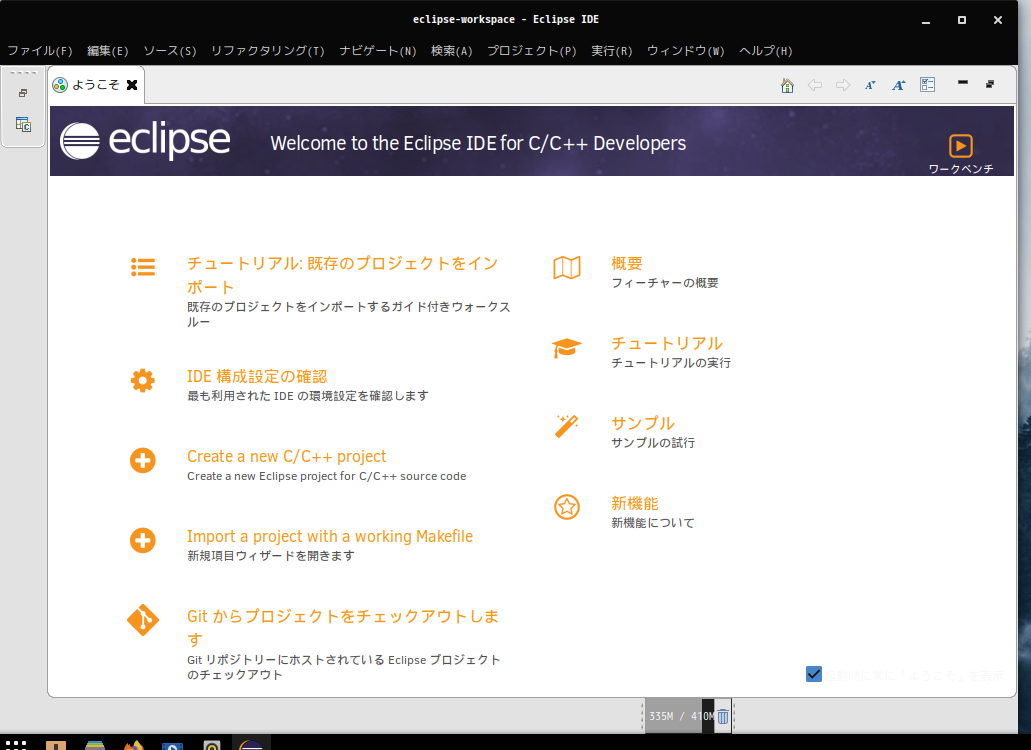This screenshot has height=750, width=1031.
Task: Open the ヘルプ(H) menu
Action: pos(765,51)
